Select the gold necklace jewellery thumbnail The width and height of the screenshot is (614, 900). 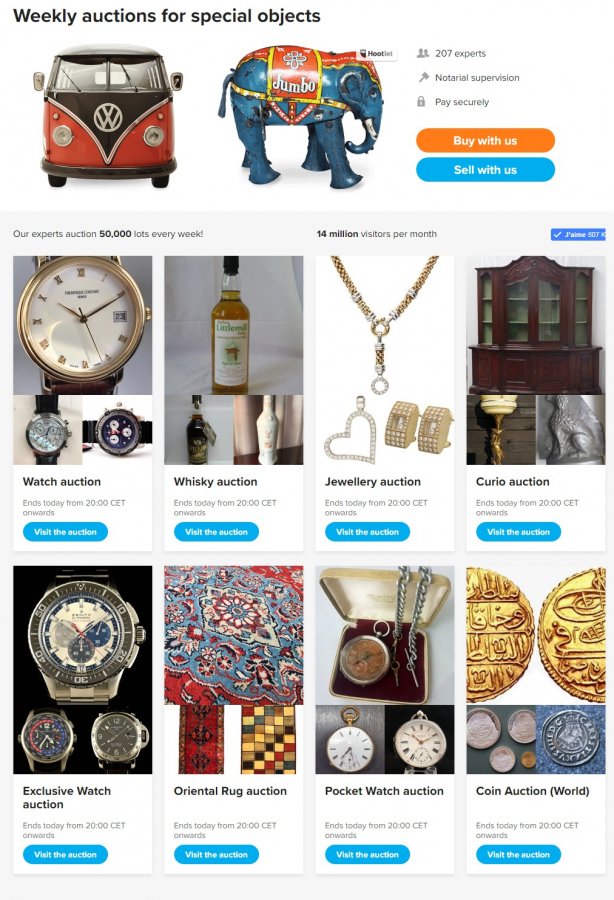tap(384, 325)
